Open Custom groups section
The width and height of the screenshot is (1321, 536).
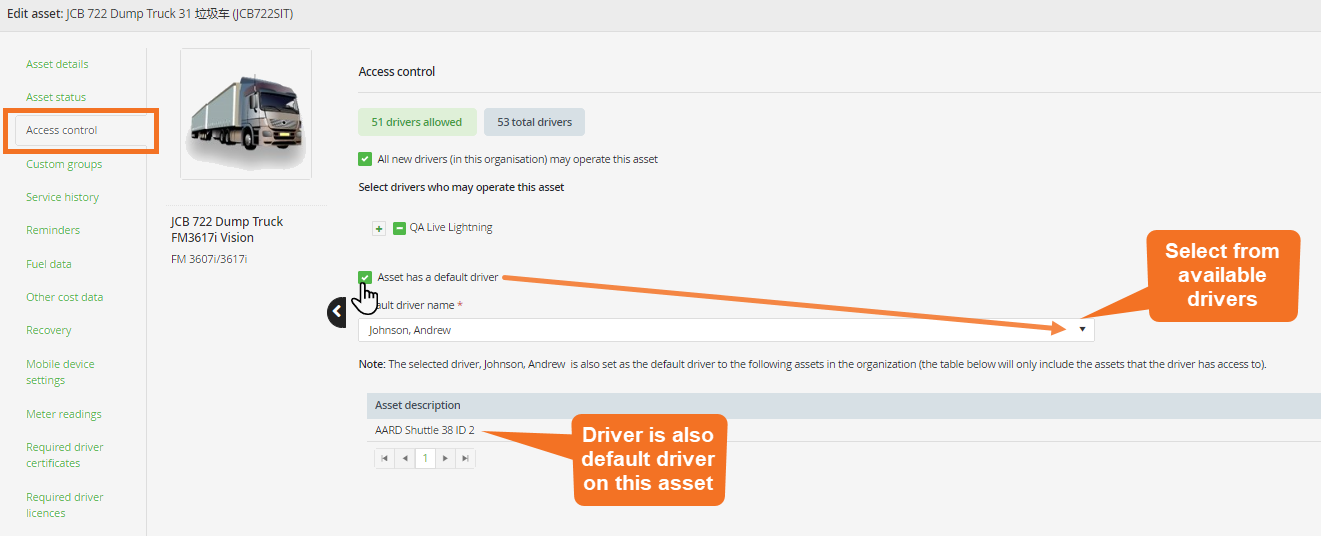64,164
